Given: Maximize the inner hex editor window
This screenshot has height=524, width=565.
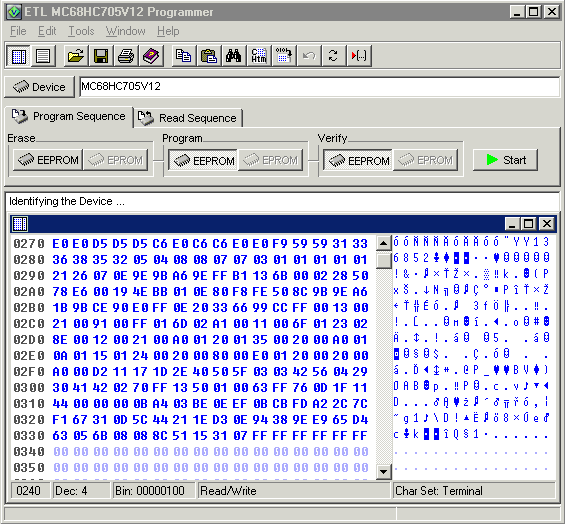Looking at the screenshot, I should (529, 224).
